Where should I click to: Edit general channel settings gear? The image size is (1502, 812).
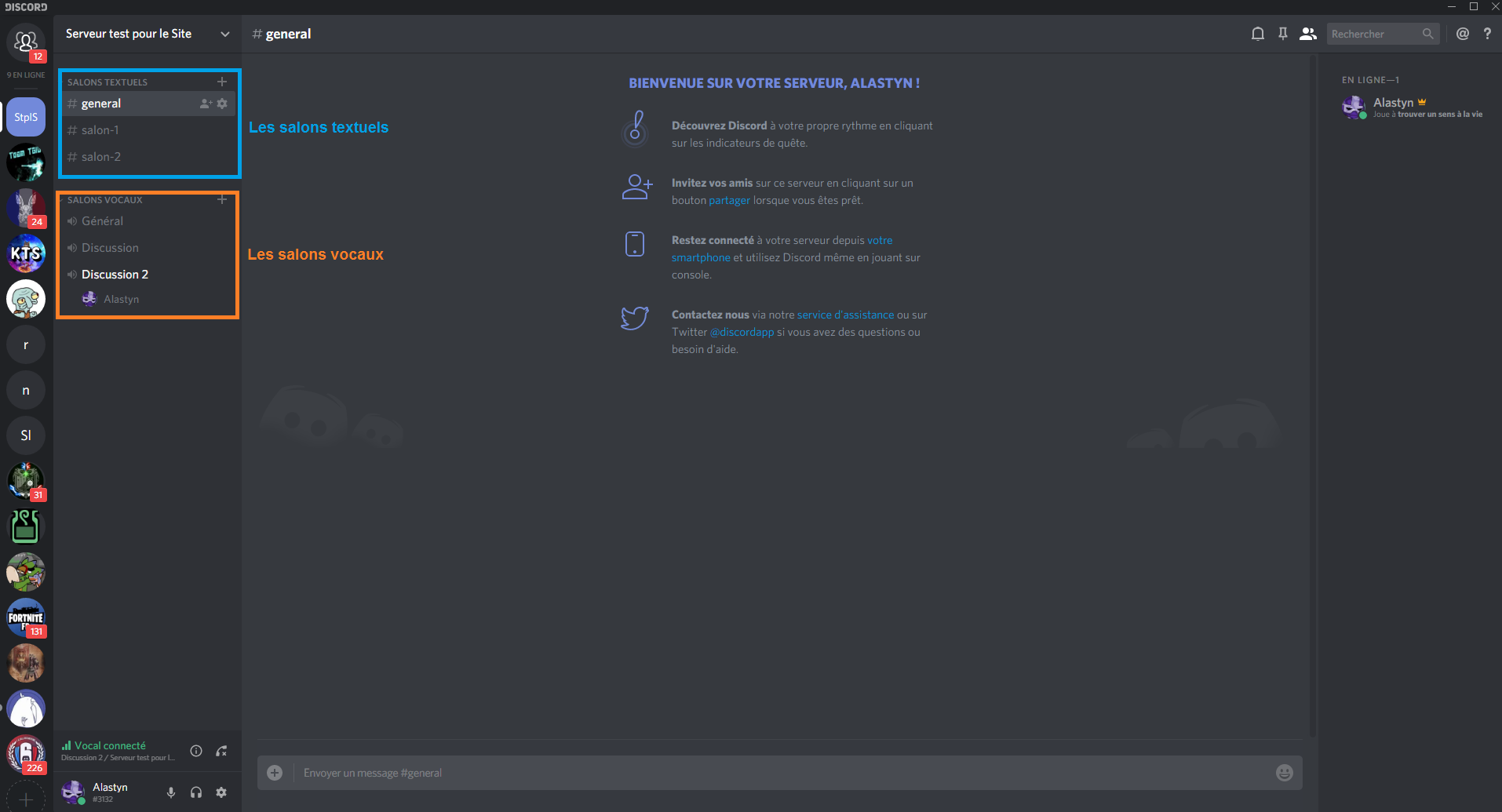(222, 104)
